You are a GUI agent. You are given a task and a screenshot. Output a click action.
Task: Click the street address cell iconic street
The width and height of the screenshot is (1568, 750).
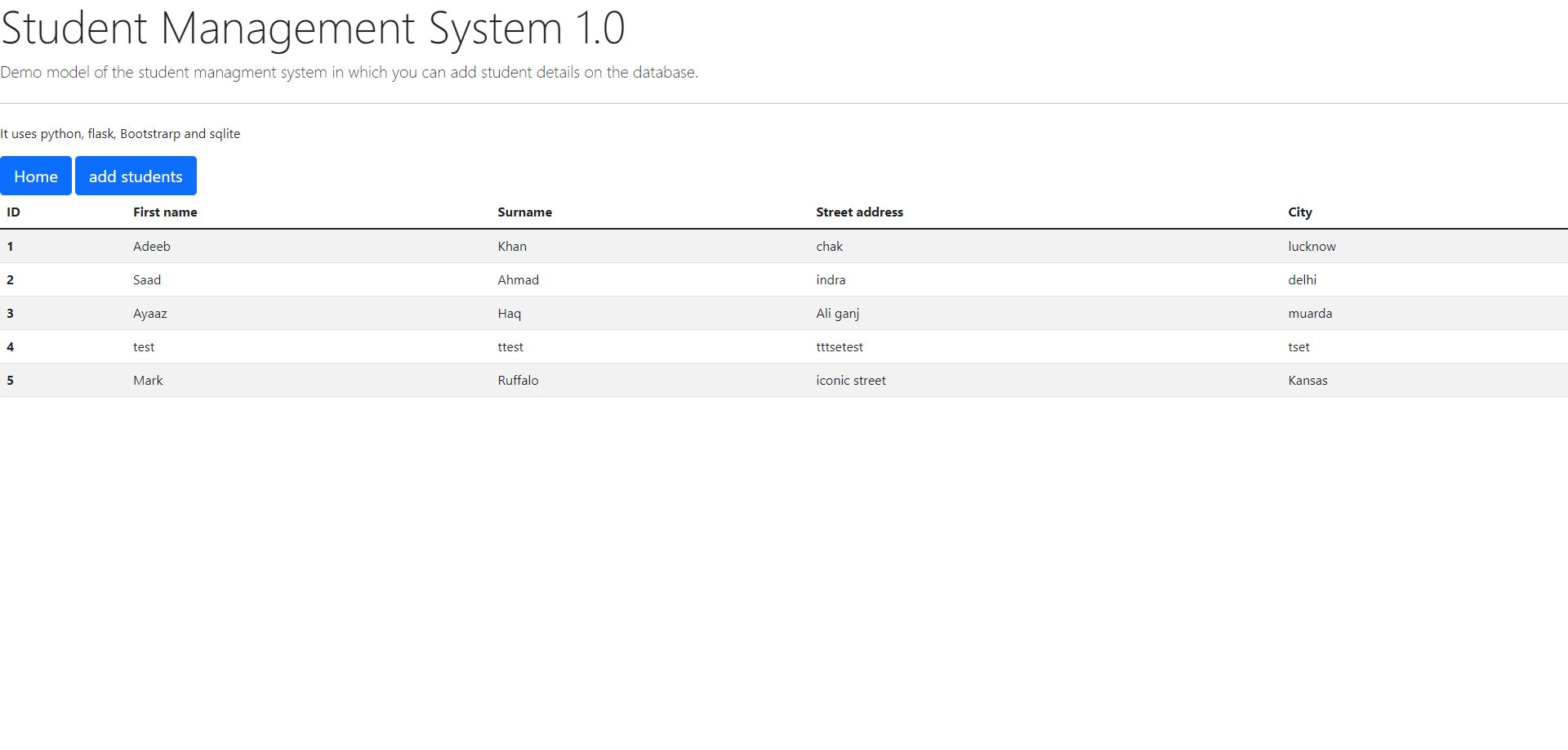(x=850, y=380)
